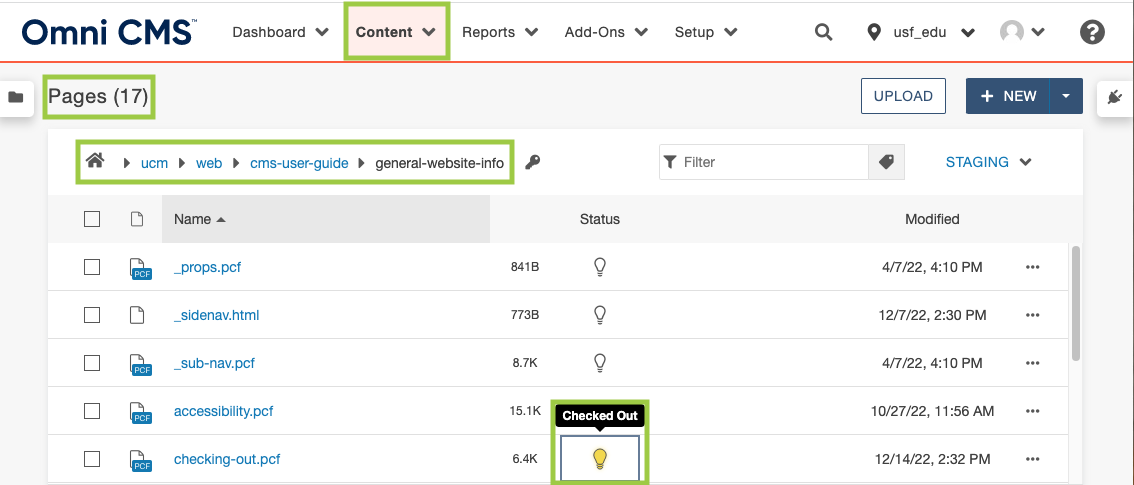Open the Content menu

pos(396,32)
